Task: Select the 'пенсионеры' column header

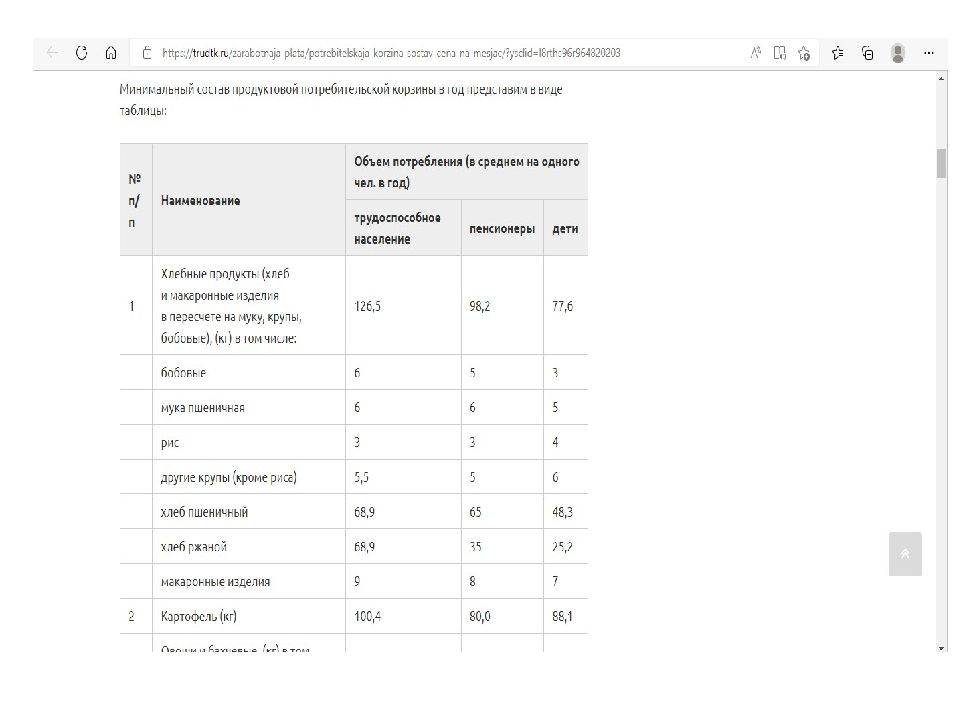Action: [502, 229]
